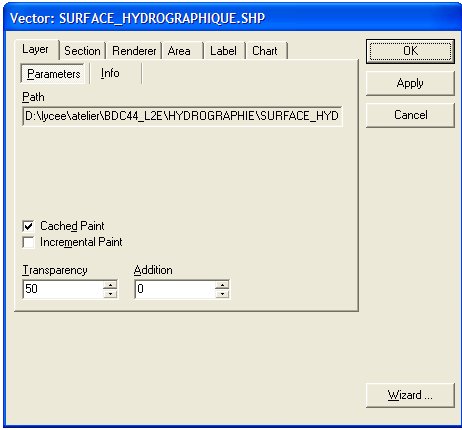This screenshot has height=430, width=462.
Task: Launch the Wizard dialog
Action: click(x=410, y=395)
